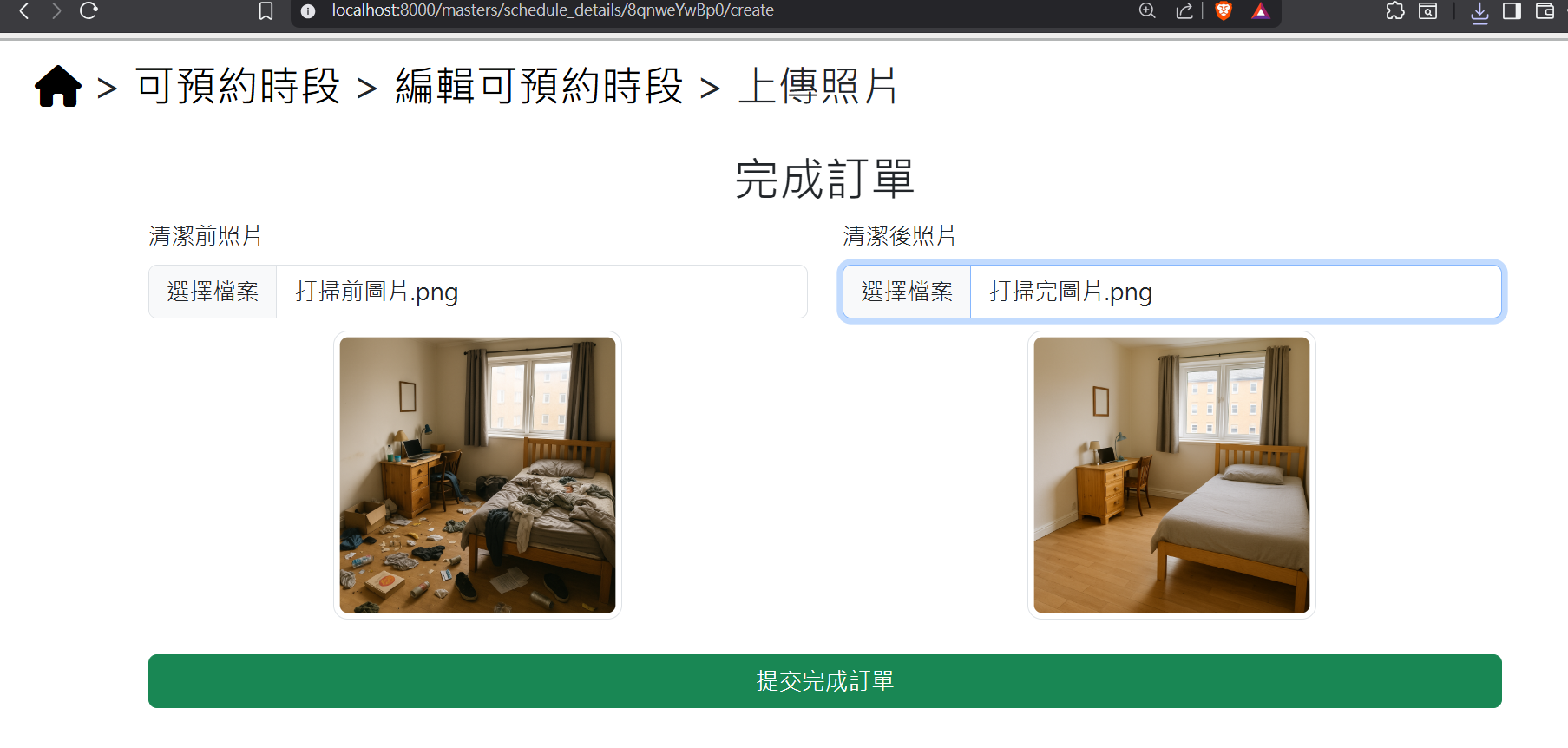Viewport: 1568px width, 748px height.
Task: Open 編輯可預約時段 breadcrumb link
Action: [539, 87]
